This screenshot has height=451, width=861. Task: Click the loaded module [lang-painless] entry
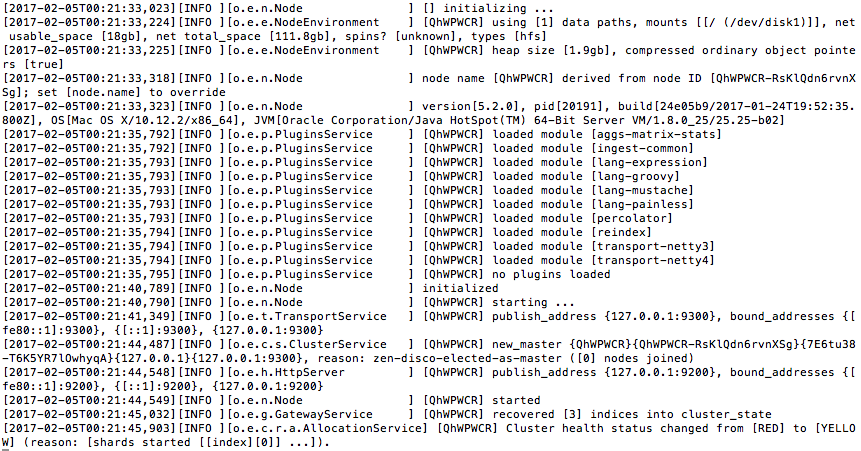pos(592,204)
